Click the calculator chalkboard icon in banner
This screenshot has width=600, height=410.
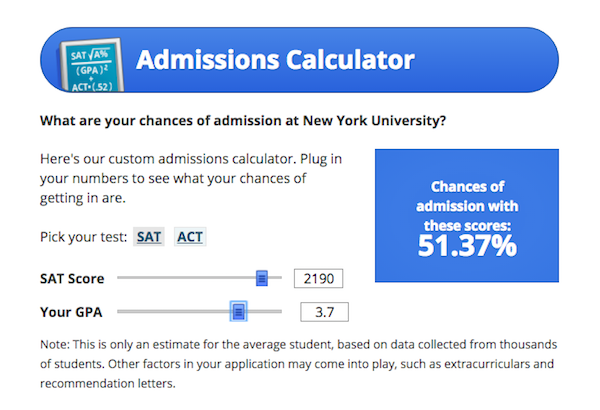coord(92,65)
